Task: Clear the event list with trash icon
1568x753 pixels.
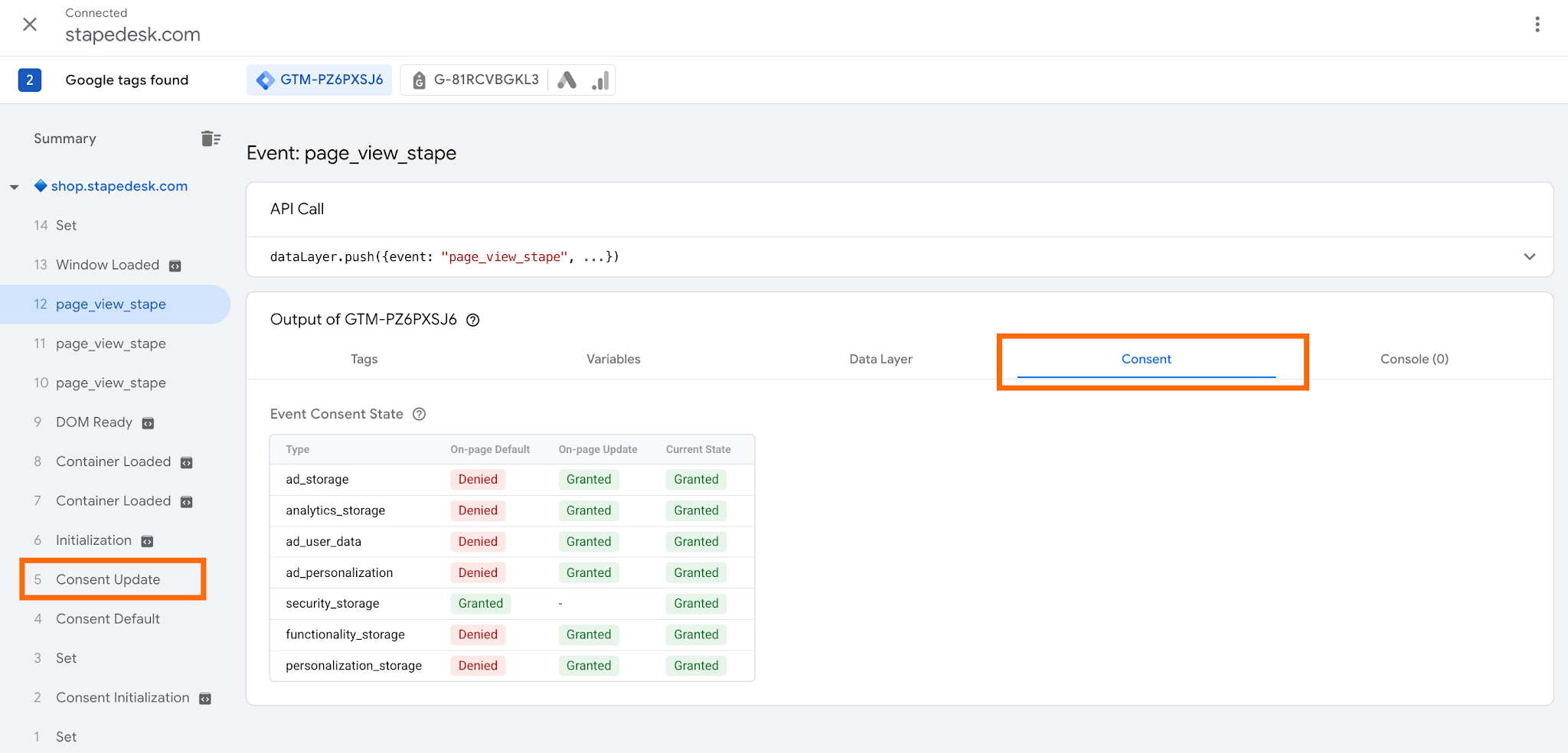Action: [211, 139]
